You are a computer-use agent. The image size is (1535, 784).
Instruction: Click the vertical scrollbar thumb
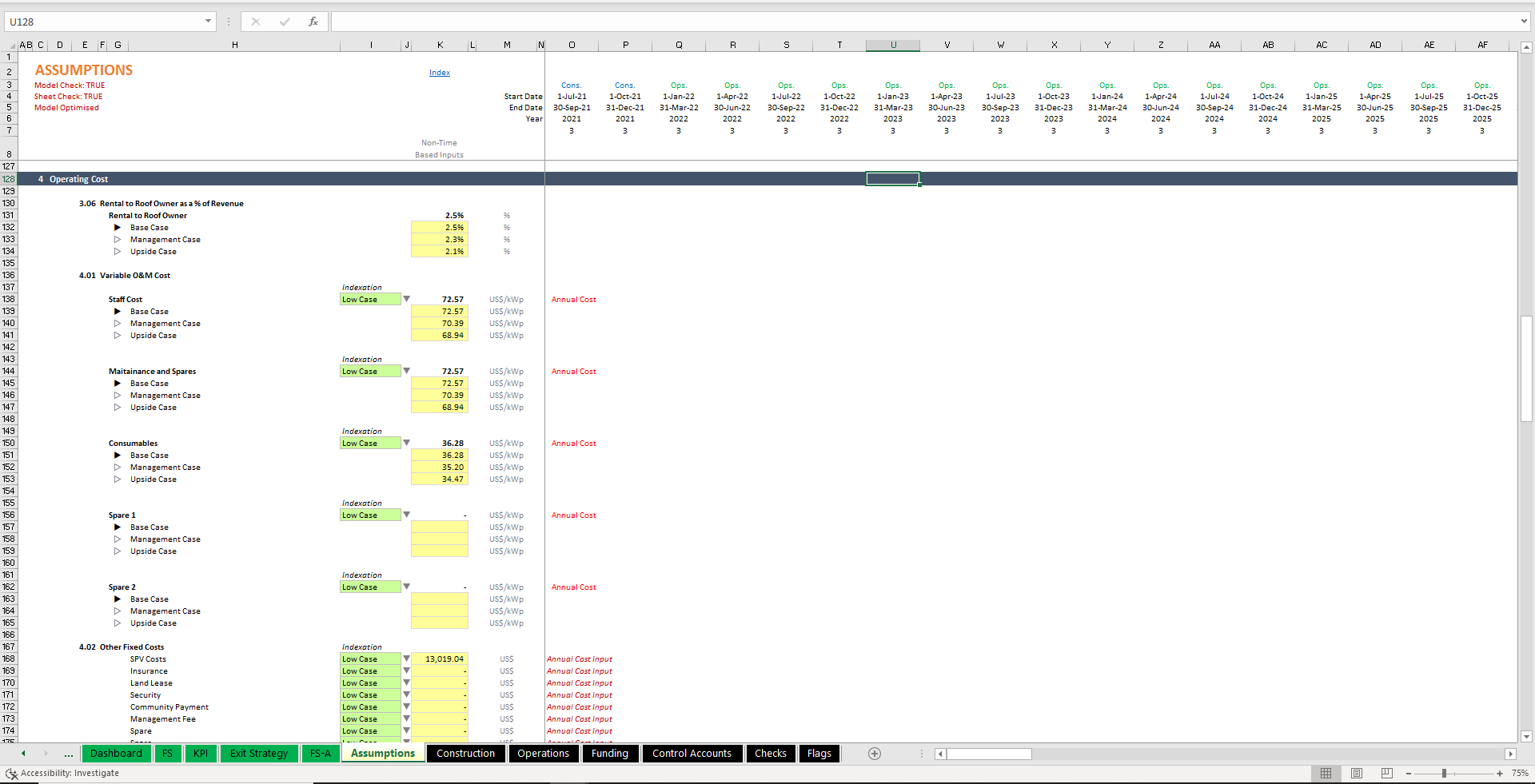click(1526, 368)
